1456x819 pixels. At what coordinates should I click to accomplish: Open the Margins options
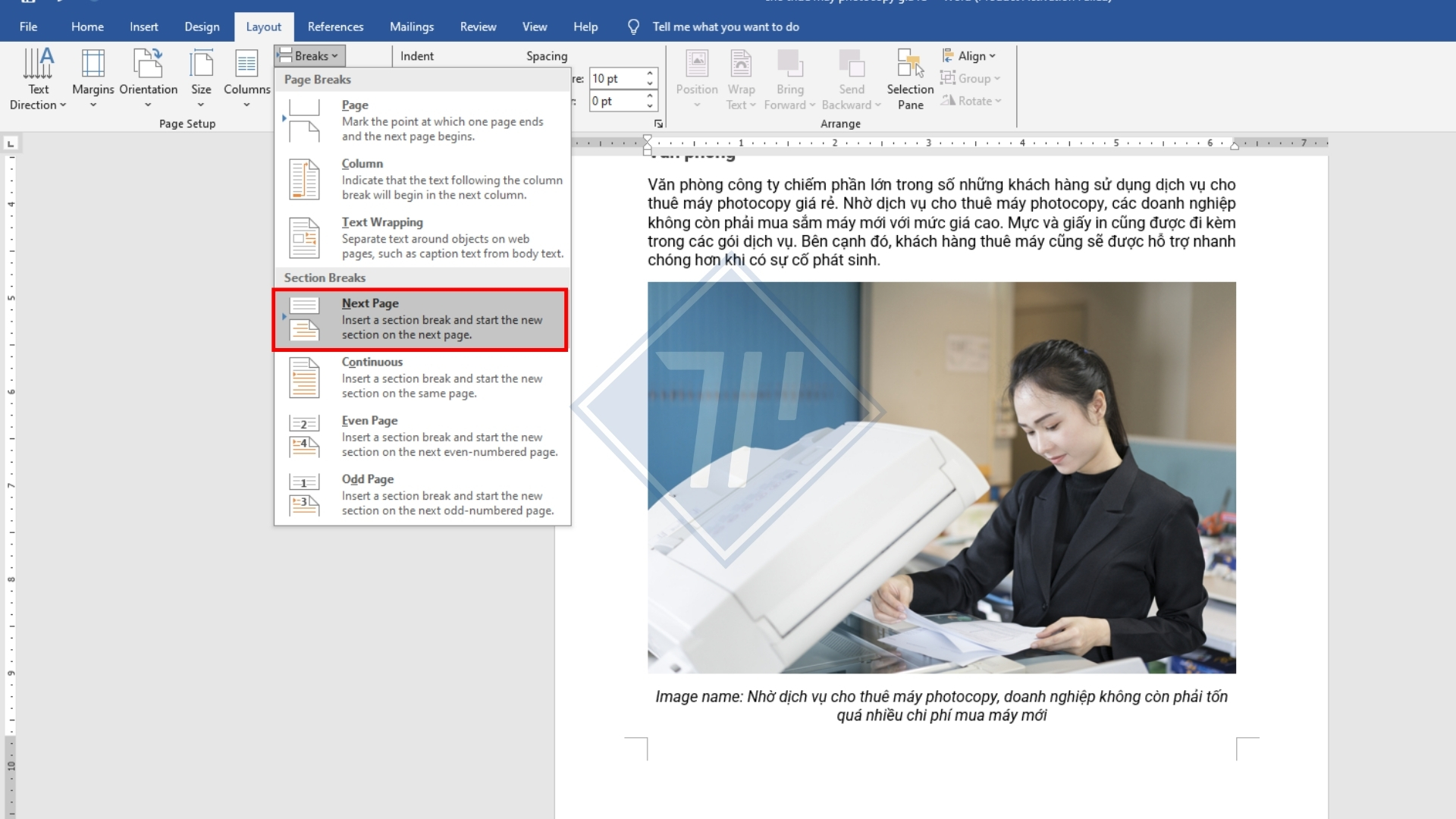[x=93, y=79]
